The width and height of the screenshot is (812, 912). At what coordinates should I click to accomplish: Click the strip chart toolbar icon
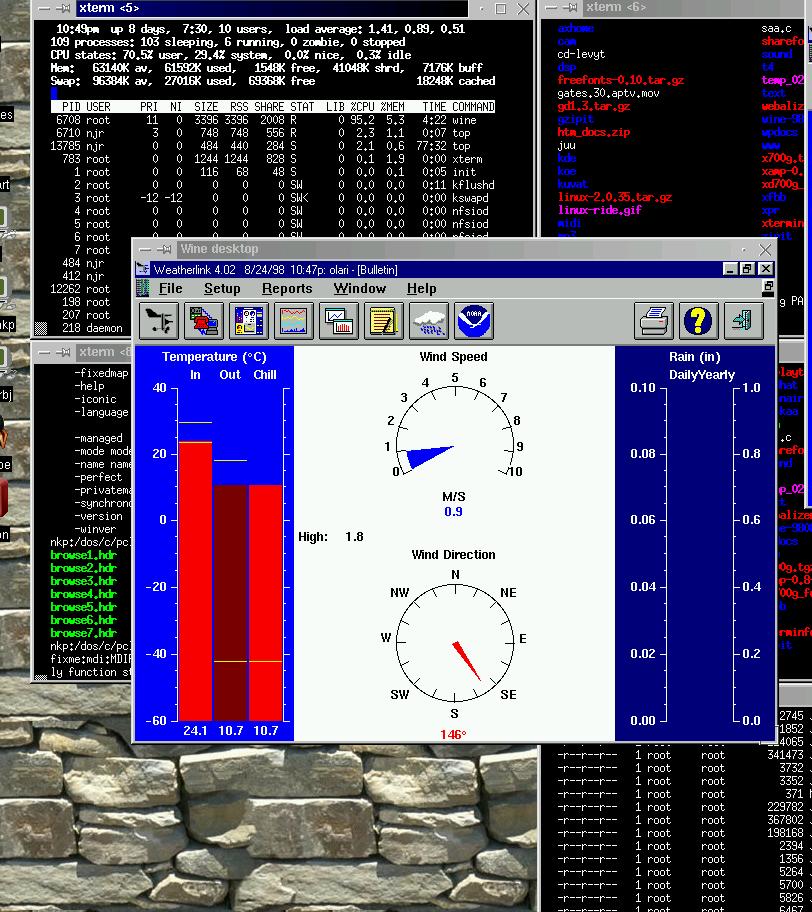293,320
